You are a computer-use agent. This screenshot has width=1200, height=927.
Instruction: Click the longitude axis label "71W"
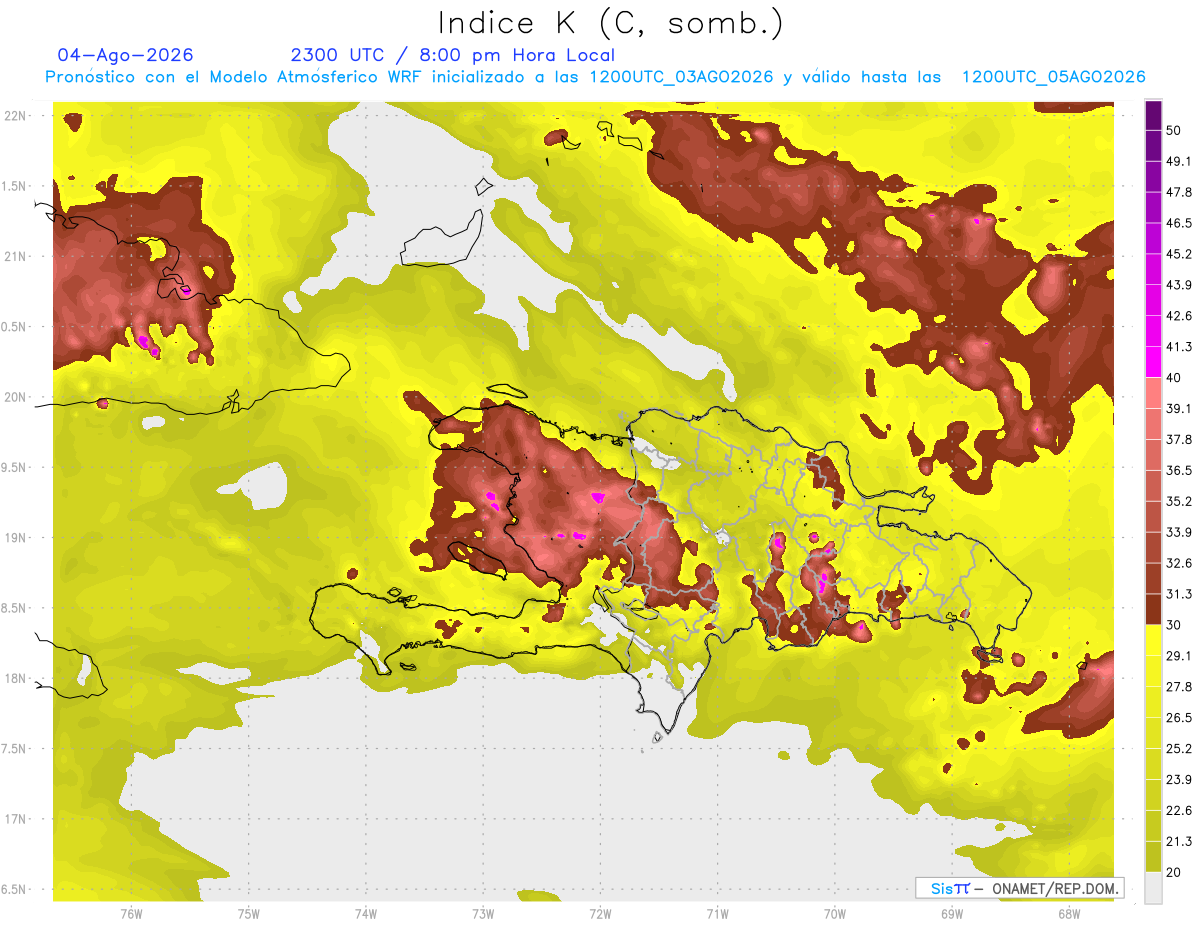(x=717, y=914)
